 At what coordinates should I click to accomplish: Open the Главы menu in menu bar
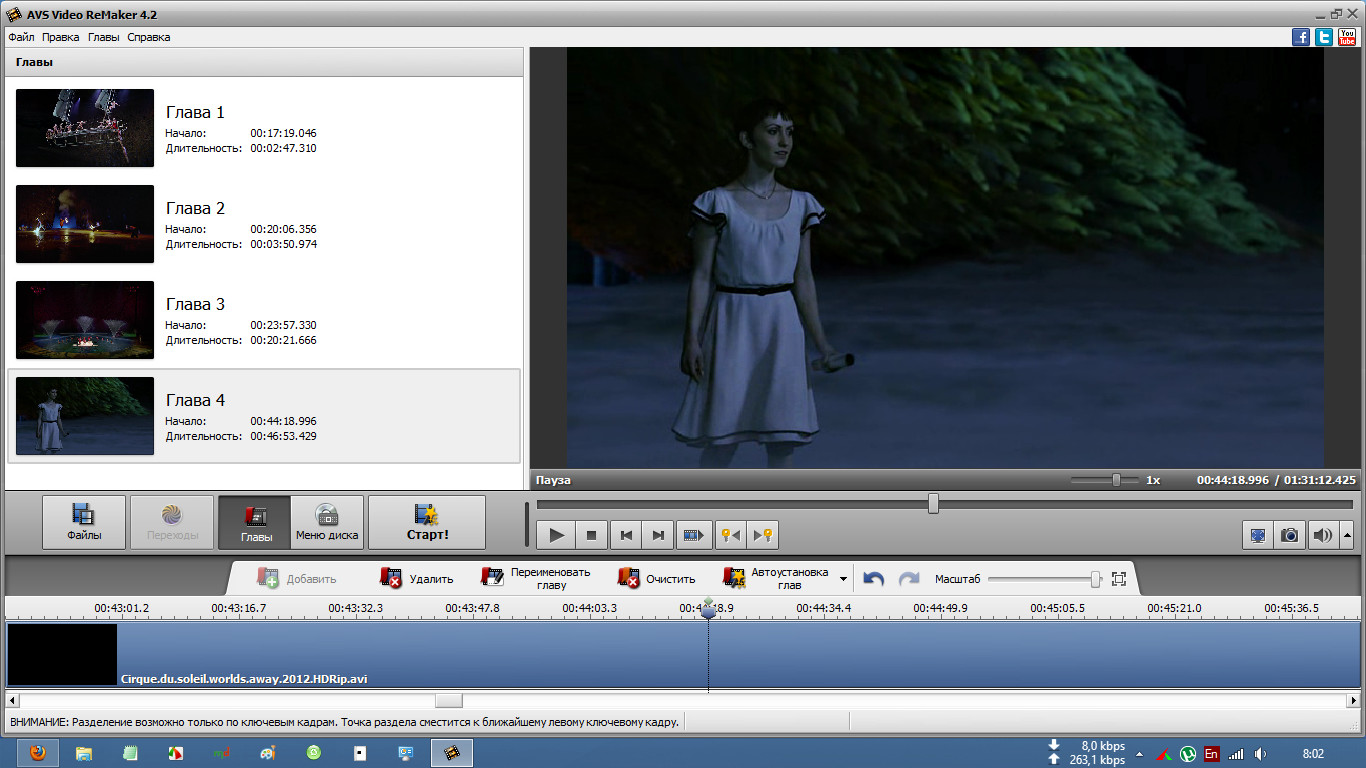103,37
